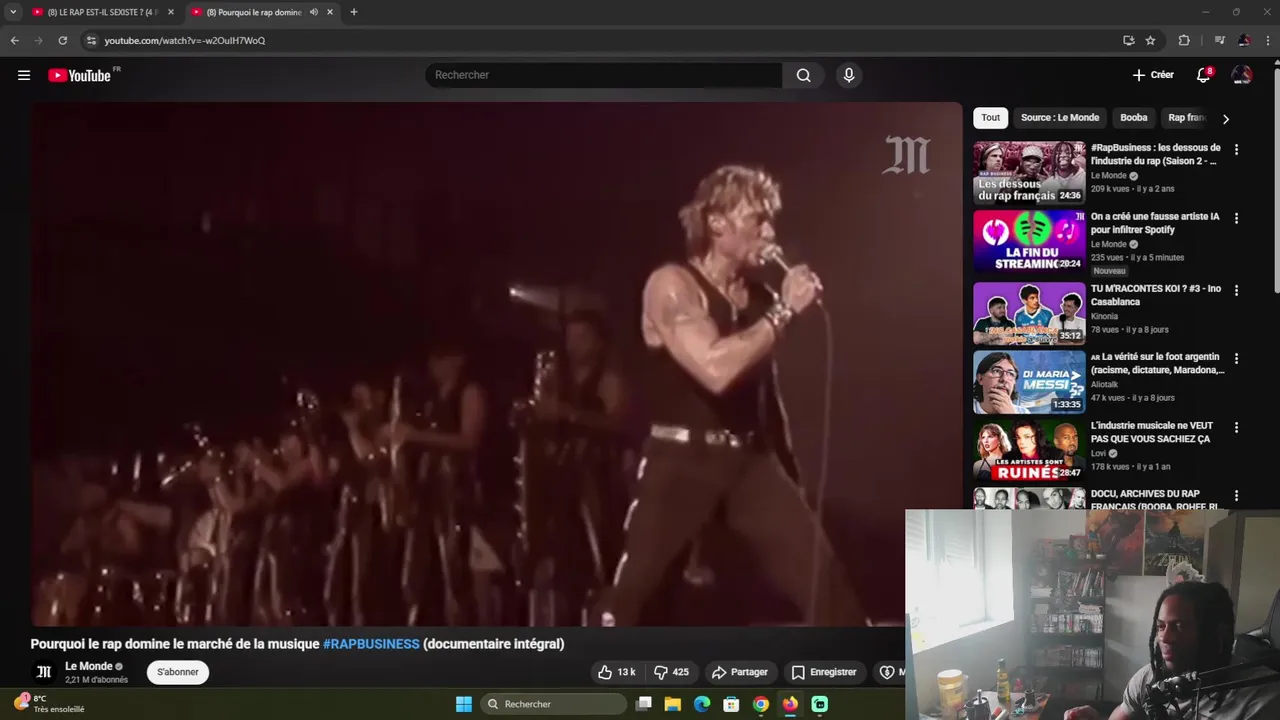Open options for L'industrie musicale video
The width and height of the screenshot is (1280, 720).
1236,427
